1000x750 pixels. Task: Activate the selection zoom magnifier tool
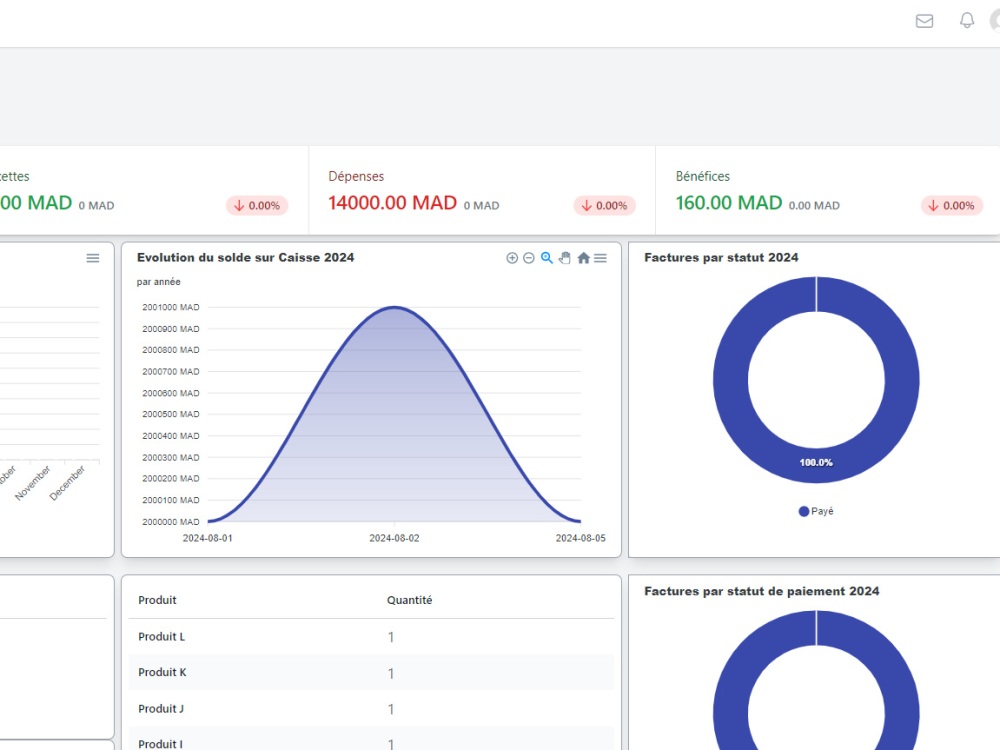(x=547, y=258)
